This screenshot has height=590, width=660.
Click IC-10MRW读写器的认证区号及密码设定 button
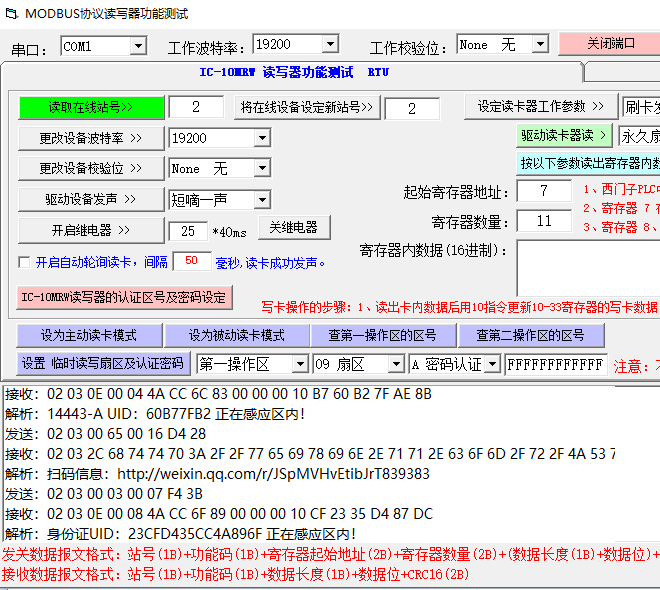point(124,297)
